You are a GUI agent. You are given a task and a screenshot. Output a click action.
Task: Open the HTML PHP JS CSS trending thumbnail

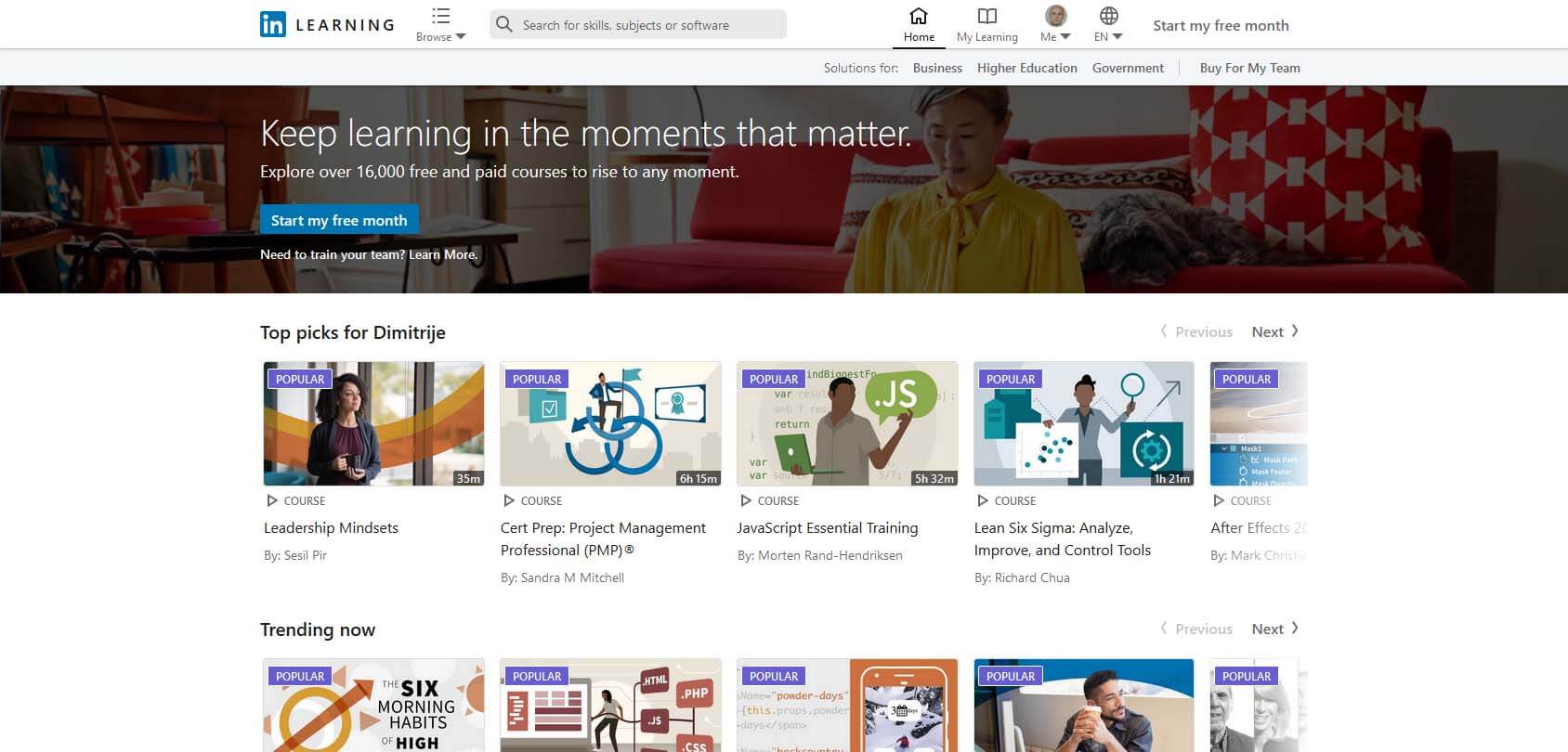[x=610, y=706]
